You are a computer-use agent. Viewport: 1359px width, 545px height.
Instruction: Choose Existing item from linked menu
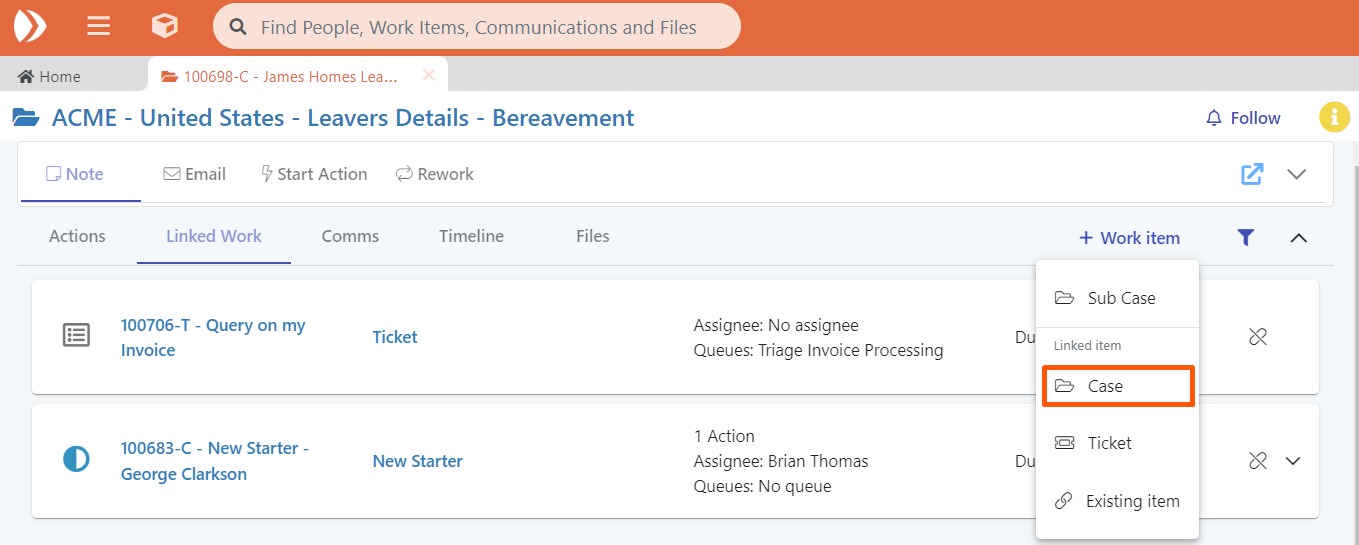[1118, 501]
